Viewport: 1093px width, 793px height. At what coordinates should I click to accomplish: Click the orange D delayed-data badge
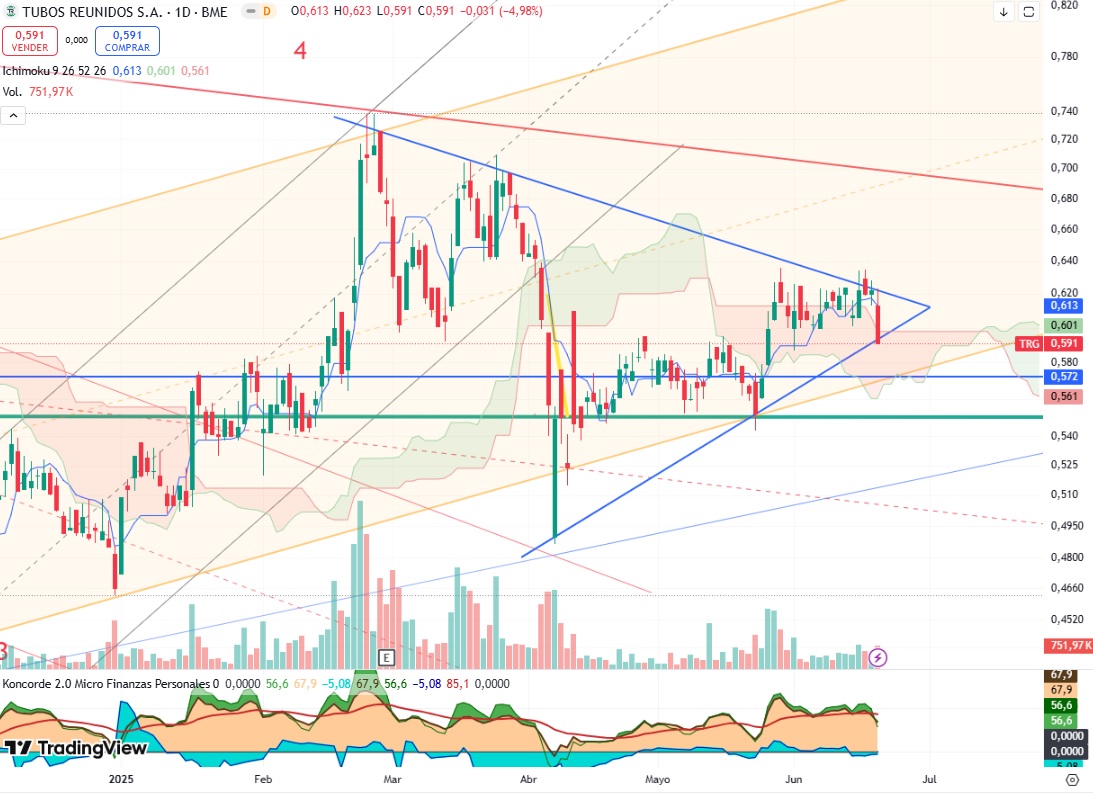pos(266,11)
